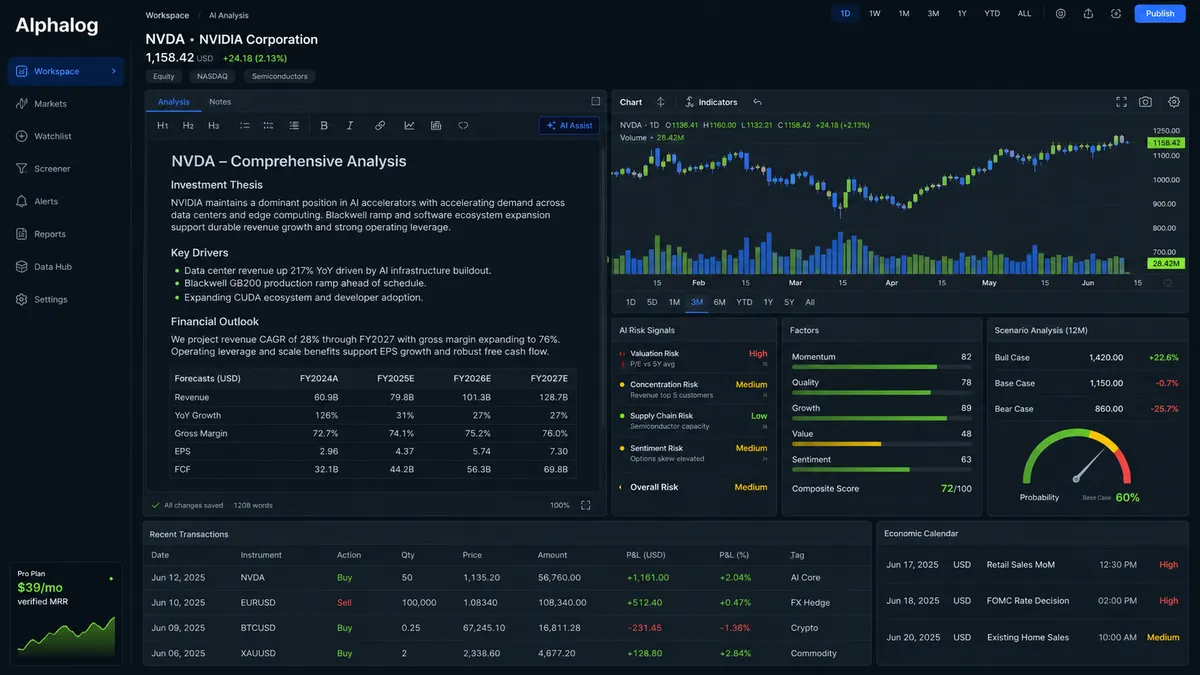Click the Pro Plan MRR card
The image size is (1200, 675).
(x=66, y=613)
